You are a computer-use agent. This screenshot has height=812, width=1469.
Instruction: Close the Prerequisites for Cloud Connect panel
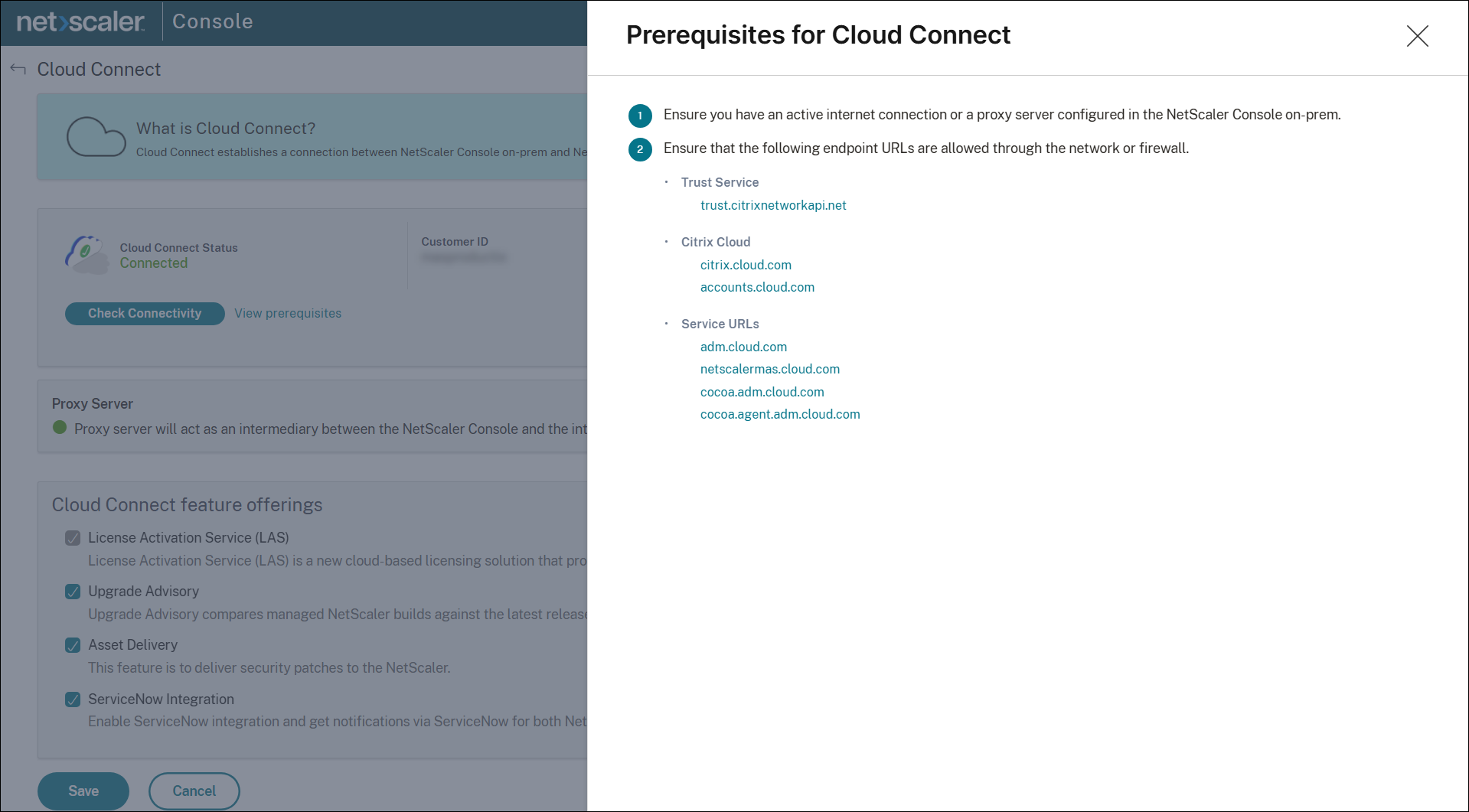coord(1417,36)
